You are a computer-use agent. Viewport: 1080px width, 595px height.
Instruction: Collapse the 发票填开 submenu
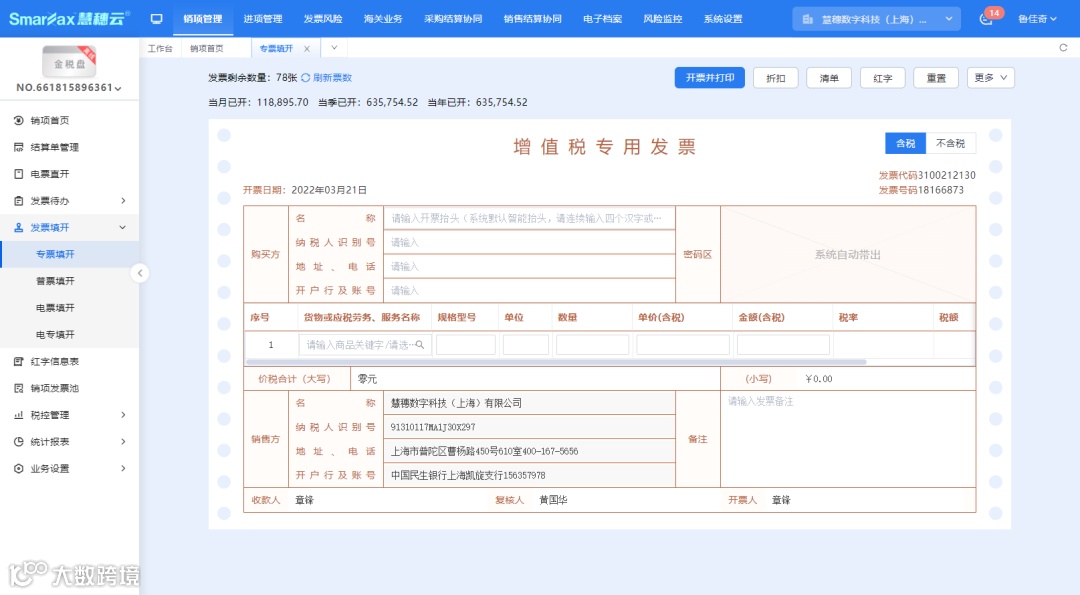tap(123, 228)
